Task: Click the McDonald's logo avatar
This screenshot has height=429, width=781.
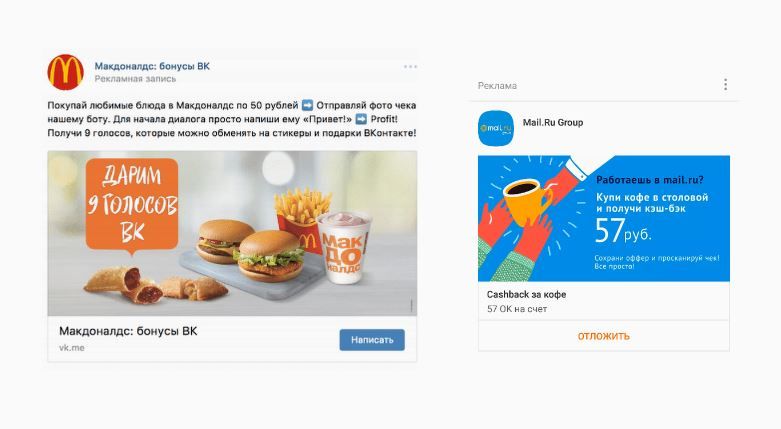Action: point(65,72)
